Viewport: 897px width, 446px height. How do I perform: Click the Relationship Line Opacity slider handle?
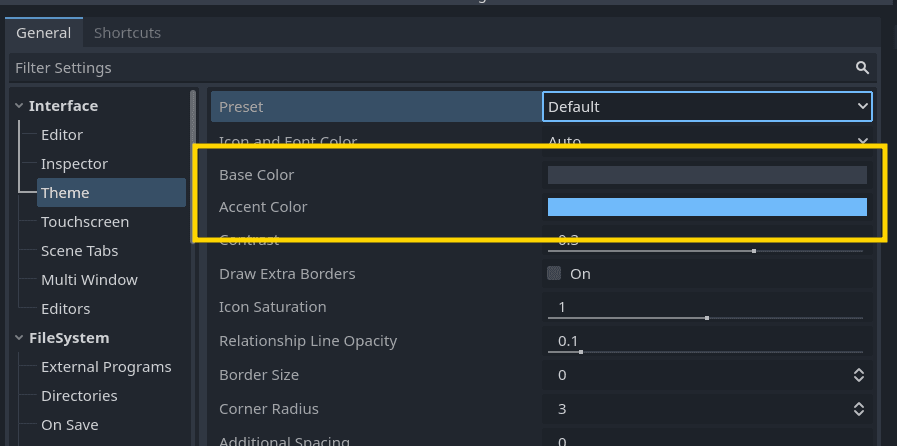click(x=581, y=352)
